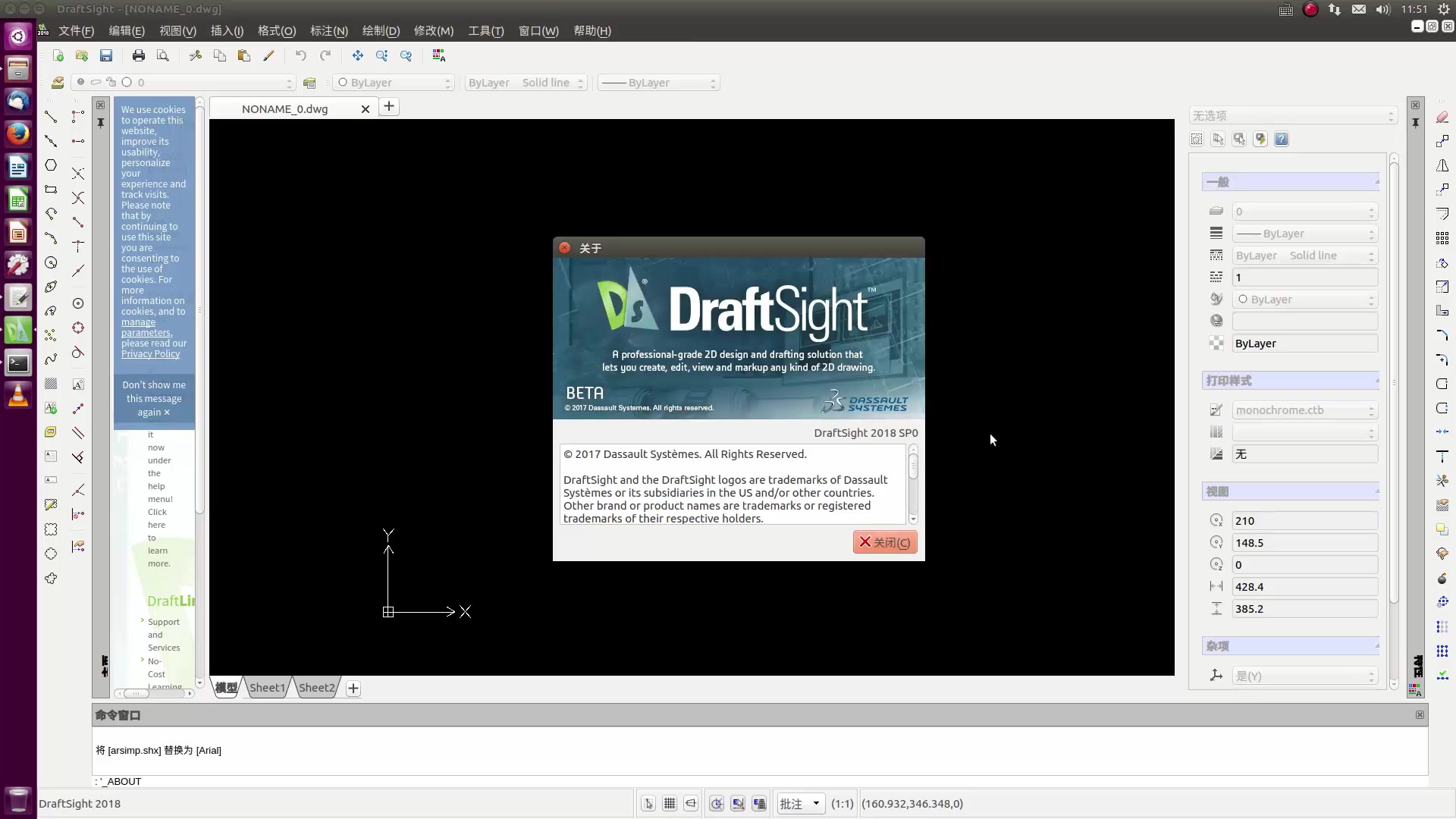Select the Circle draw tool
Viewport: 1456px width, 819px height.
click(51, 262)
